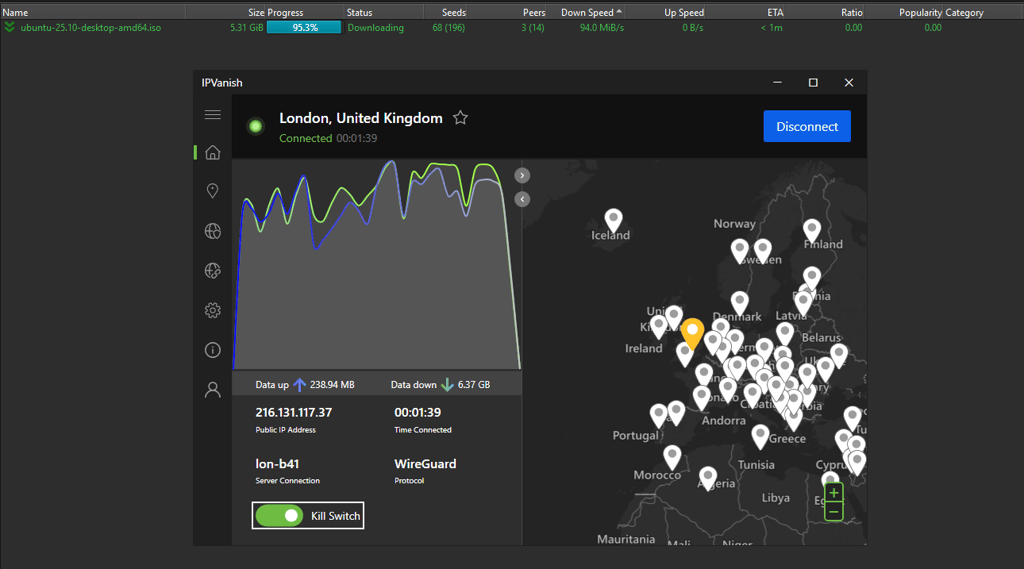Select the ubuntu-25.10-desktop-amd64.iso torrent
1024x569 pixels.
(x=91, y=27)
